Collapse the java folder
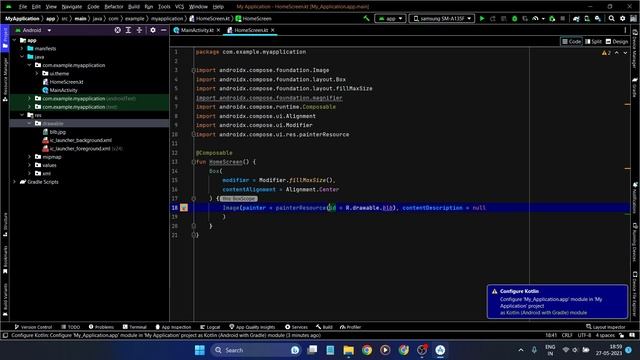Image resolution: width=640 pixels, height=360 pixels. [x=22, y=57]
